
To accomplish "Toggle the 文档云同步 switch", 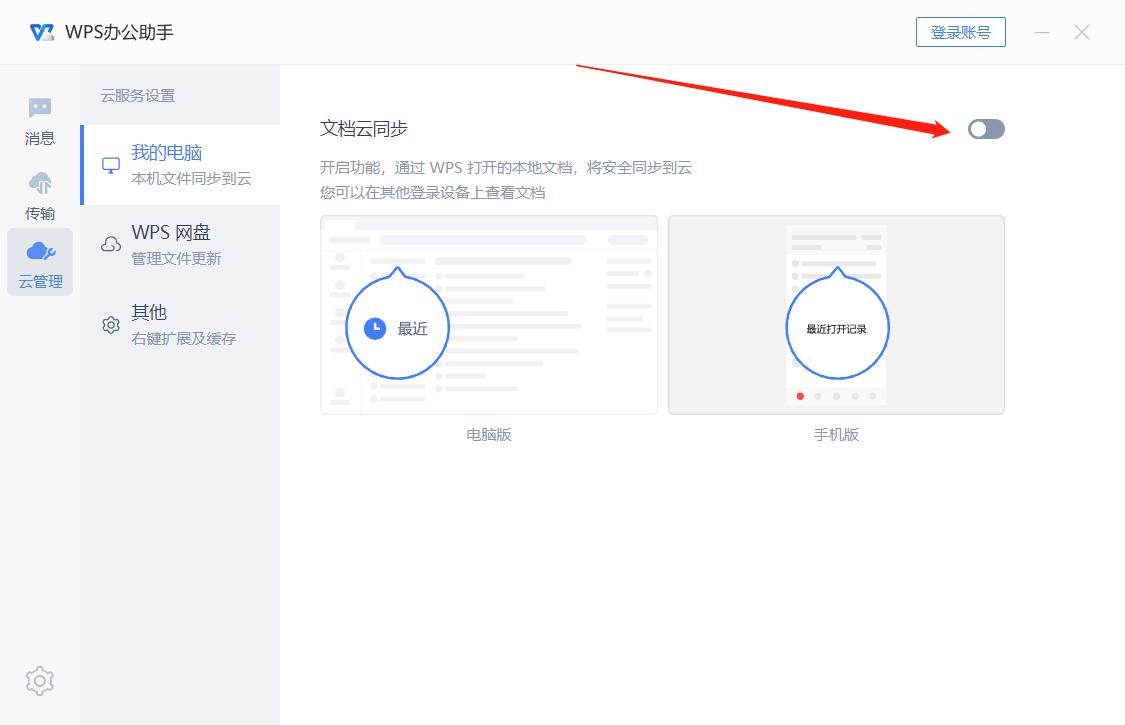I will (986, 129).
